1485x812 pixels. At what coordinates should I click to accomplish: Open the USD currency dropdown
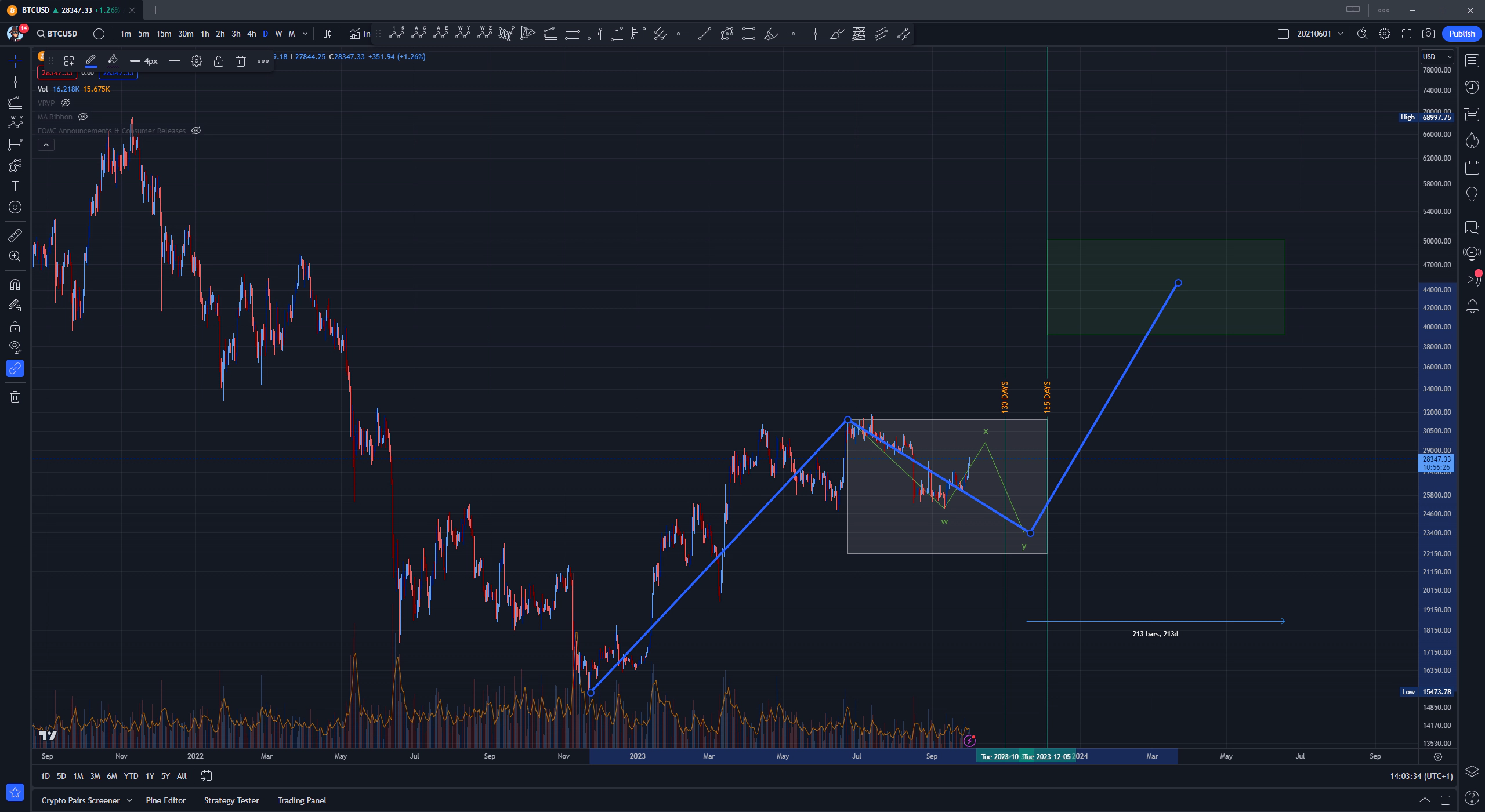click(1437, 56)
